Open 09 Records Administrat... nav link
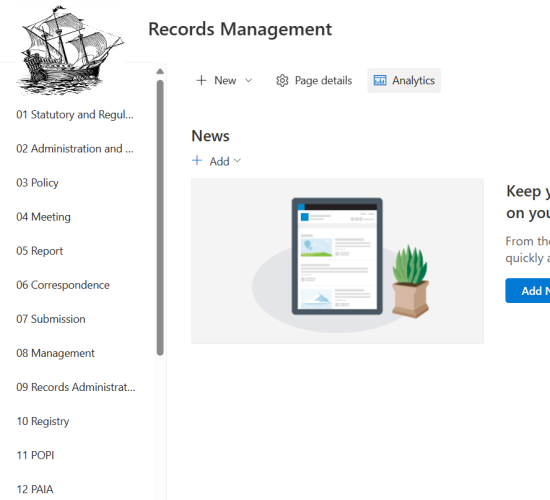This screenshot has height=500, width=550. [x=76, y=387]
